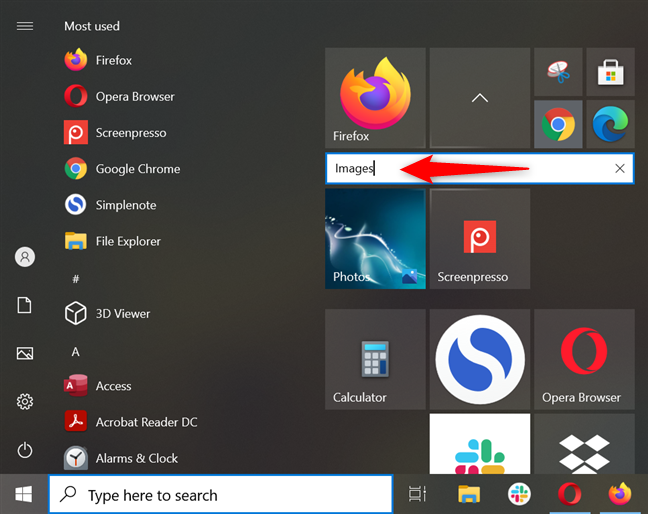Open the Simplenote tile
Image resolution: width=648 pixels, height=514 pixels.
pyautogui.click(x=480, y=359)
